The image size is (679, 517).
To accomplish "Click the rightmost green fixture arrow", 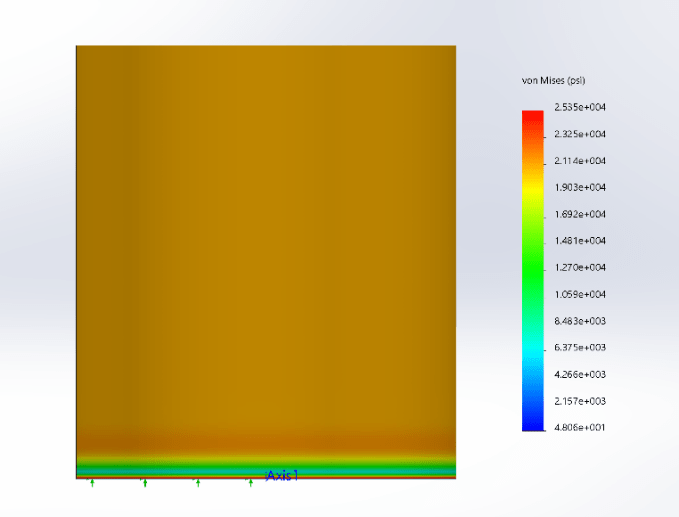I will (250, 484).
